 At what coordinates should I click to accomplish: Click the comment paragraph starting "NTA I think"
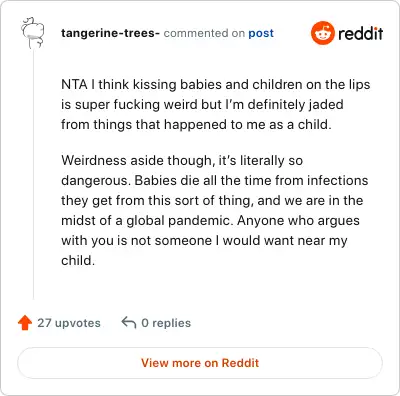(x=215, y=104)
